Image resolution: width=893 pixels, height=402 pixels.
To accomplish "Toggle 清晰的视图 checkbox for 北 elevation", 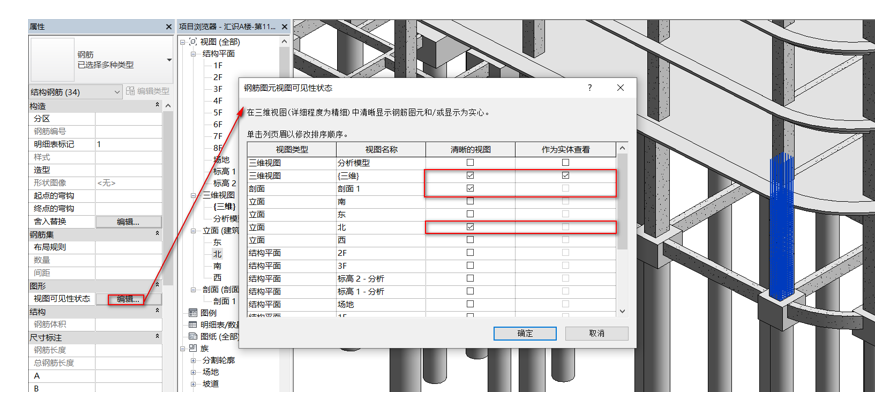I will point(470,227).
